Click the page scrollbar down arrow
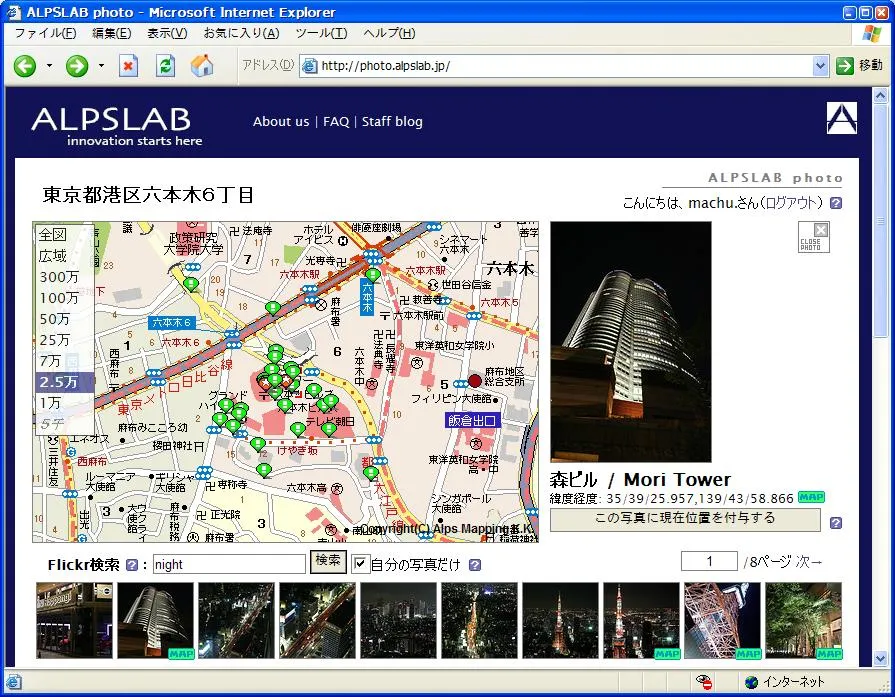The width and height of the screenshot is (895, 697). [x=881, y=658]
